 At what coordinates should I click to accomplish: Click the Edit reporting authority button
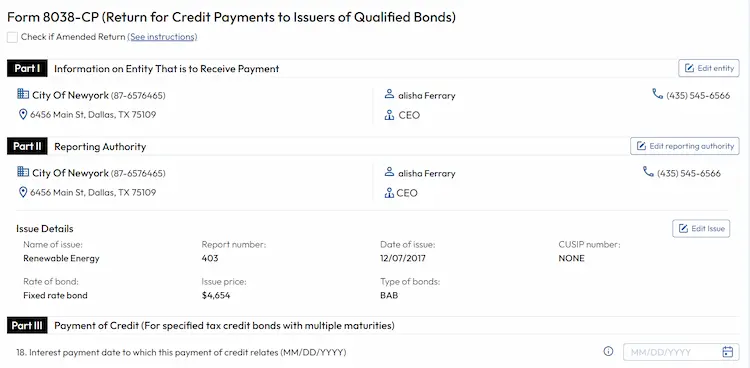[684, 146]
